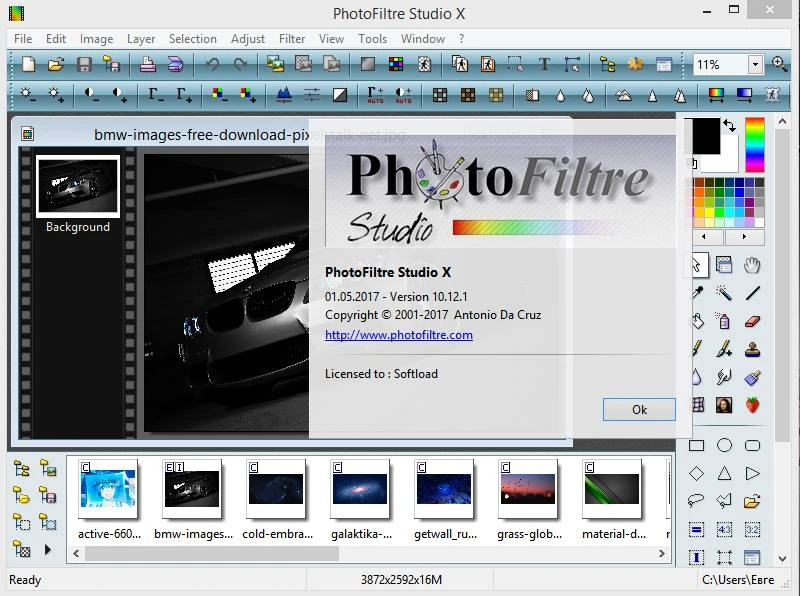Click Ok in the About dialog
This screenshot has width=800, height=596.
click(x=639, y=410)
